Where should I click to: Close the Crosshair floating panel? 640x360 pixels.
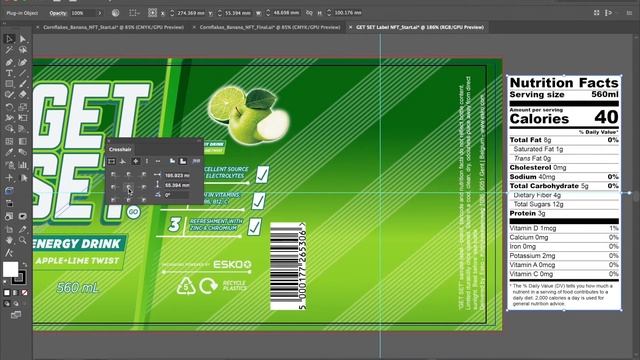109,141
